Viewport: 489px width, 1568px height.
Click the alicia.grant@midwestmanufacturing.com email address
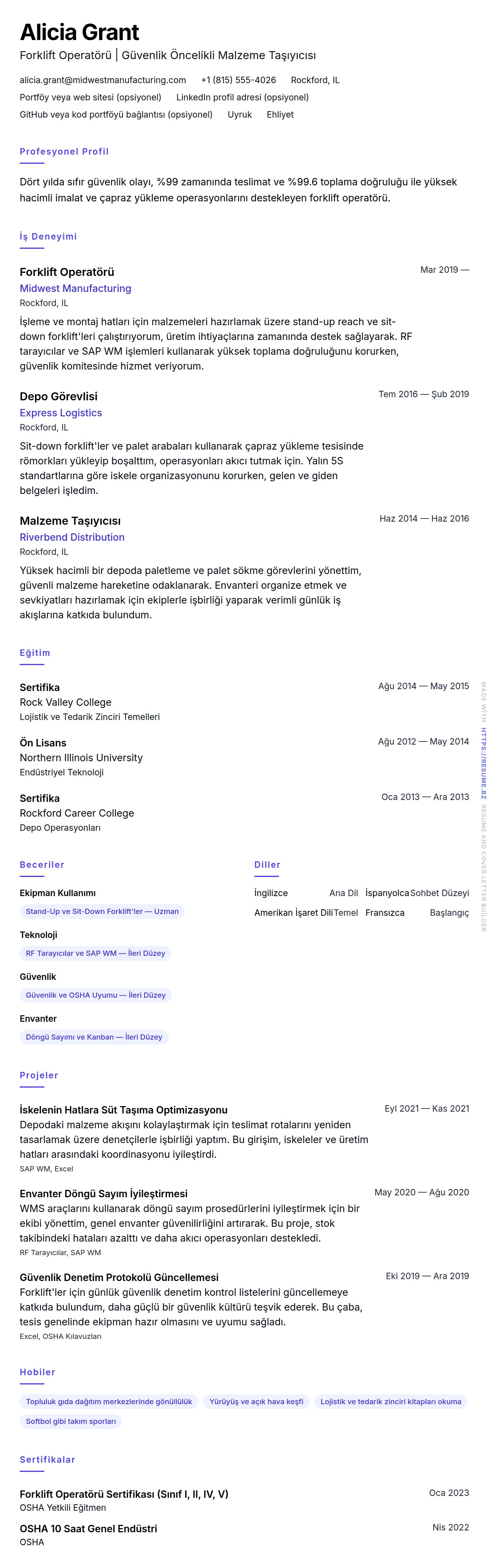coord(102,80)
